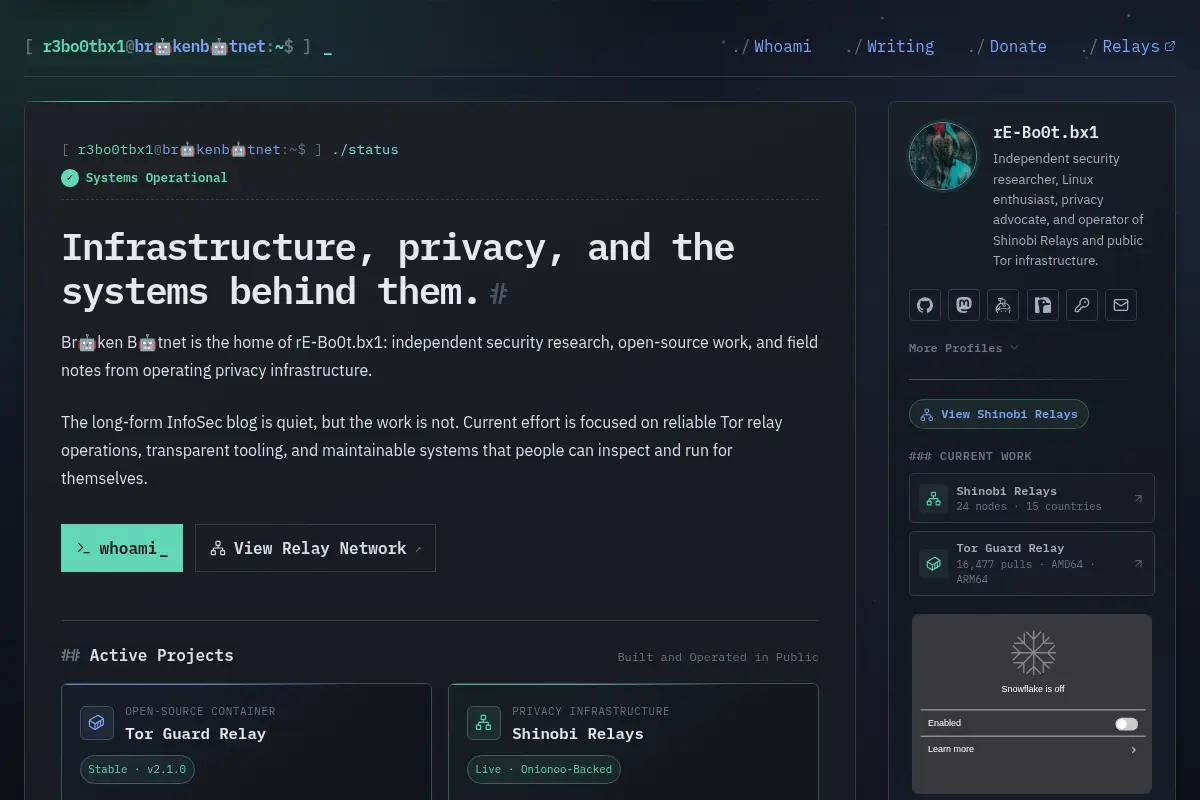Click the envelope email icon
The height and width of the screenshot is (800, 1200).
tap(1121, 305)
